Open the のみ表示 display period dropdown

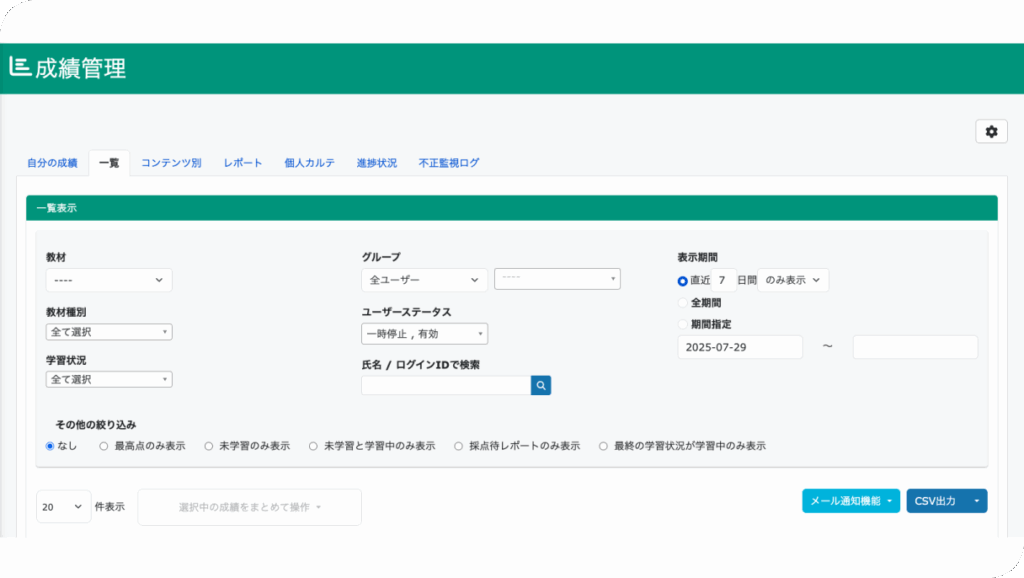click(793, 280)
